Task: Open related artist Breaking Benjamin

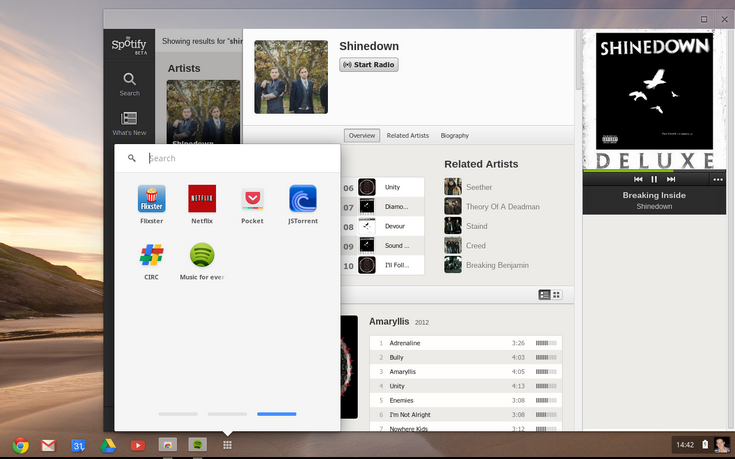Action: pyautogui.click(x=497, y=265)
